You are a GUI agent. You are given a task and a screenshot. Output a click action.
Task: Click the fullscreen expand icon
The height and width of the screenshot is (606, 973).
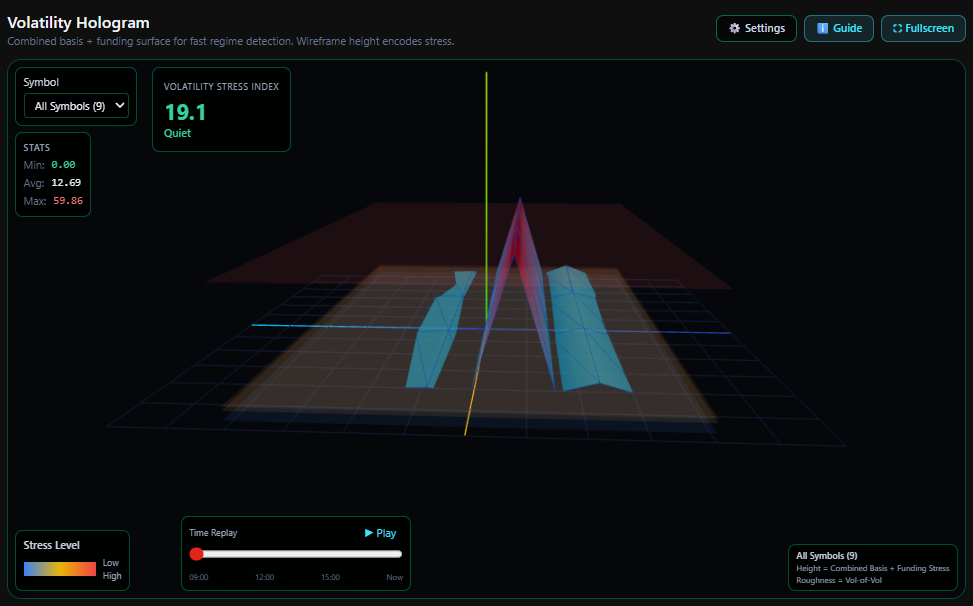899,28
